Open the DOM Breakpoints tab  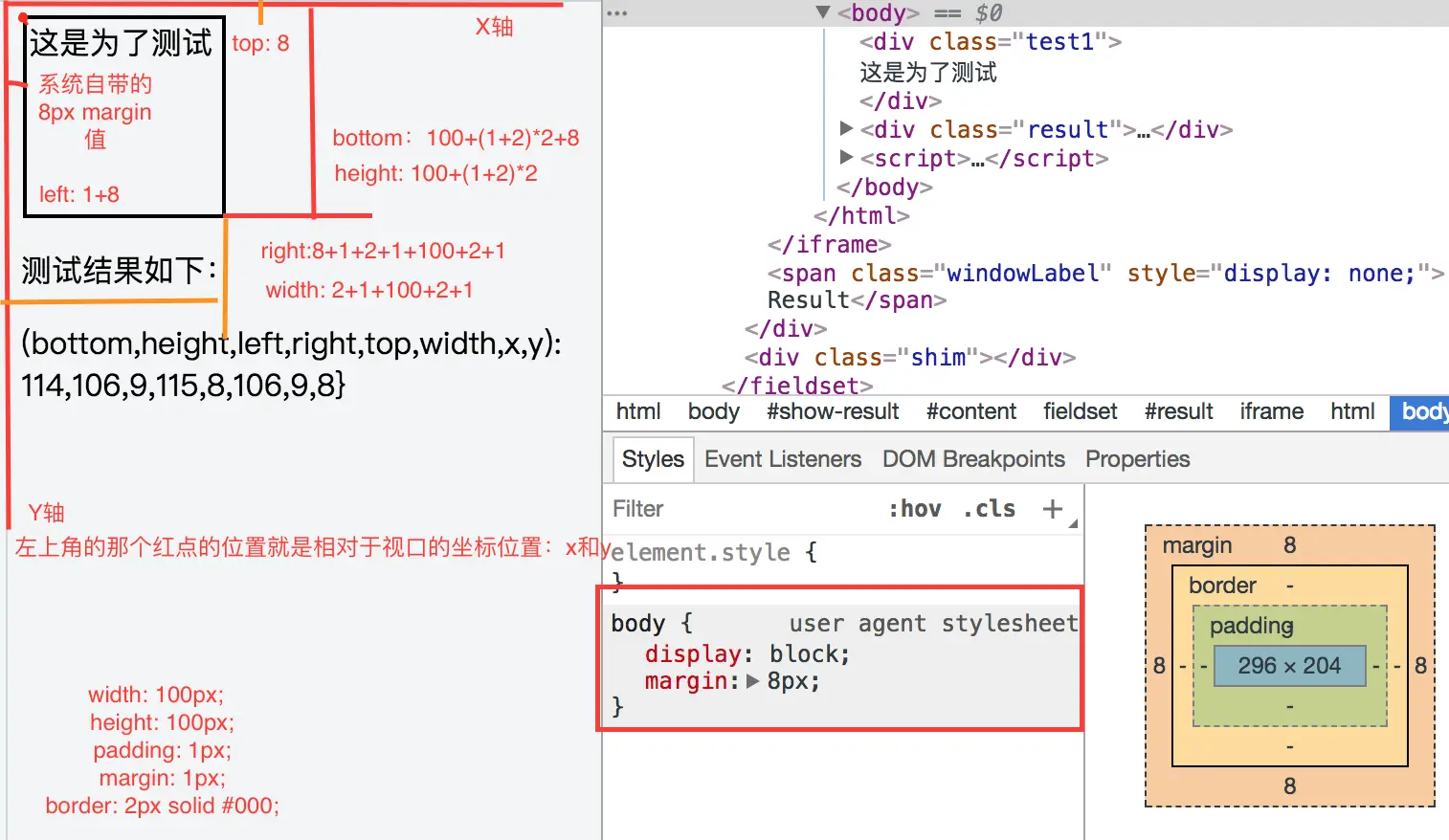pyautogui.click(x=973, y=459)
